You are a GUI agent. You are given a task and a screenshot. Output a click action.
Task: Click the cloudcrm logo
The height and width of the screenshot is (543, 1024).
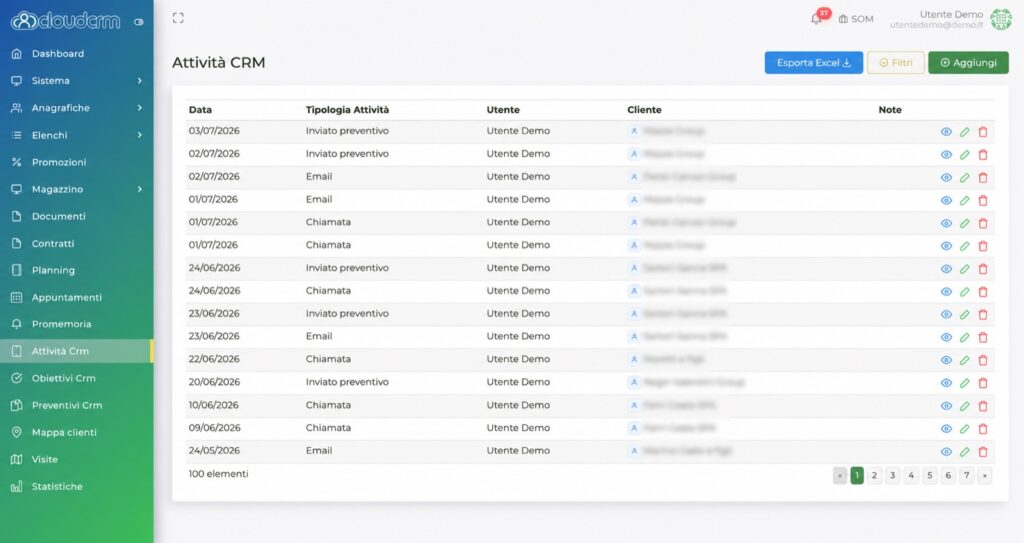pyautogui.click(x=66, y=21)
